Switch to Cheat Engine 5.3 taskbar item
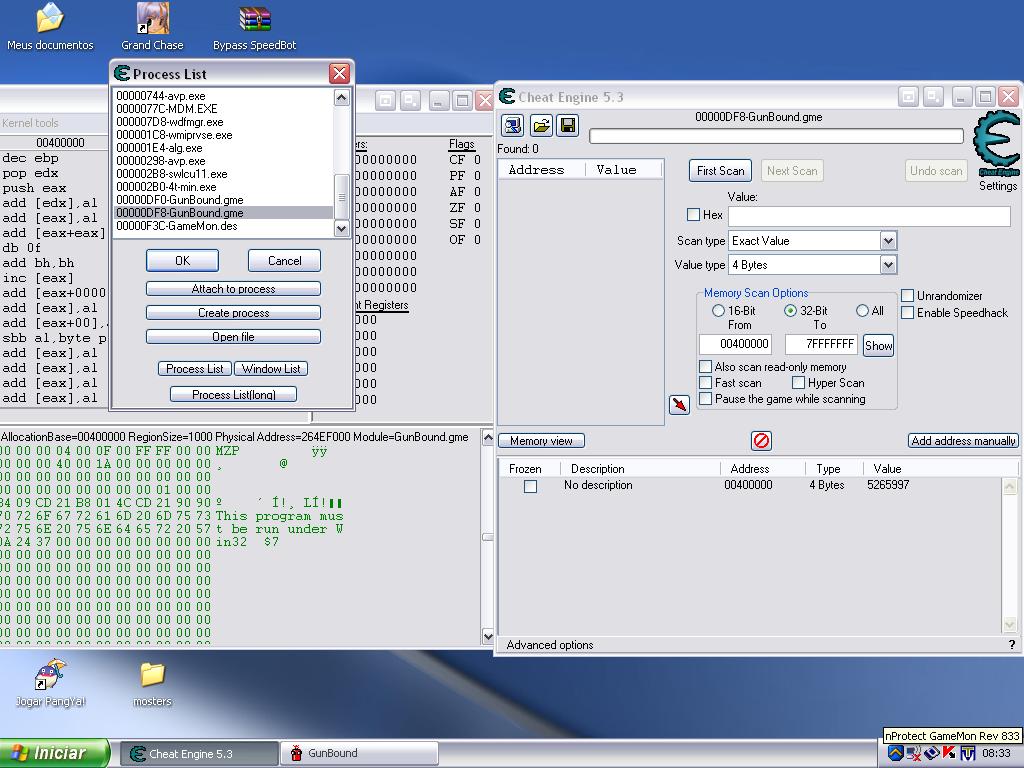The width and height of the screenshot is (1024, 768). click(x=199, y=754)
